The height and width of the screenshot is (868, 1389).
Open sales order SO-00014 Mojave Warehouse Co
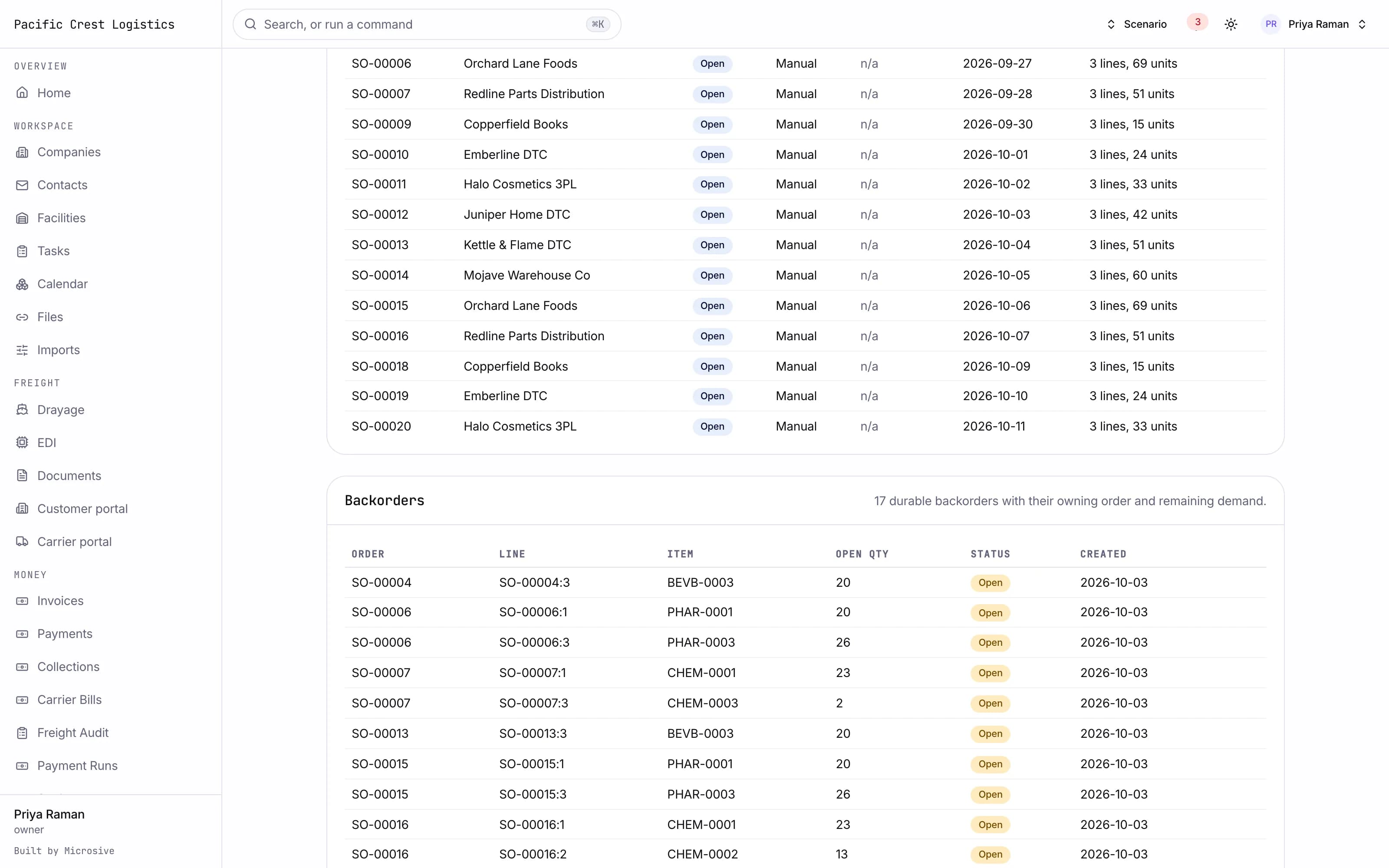point(805,276)
